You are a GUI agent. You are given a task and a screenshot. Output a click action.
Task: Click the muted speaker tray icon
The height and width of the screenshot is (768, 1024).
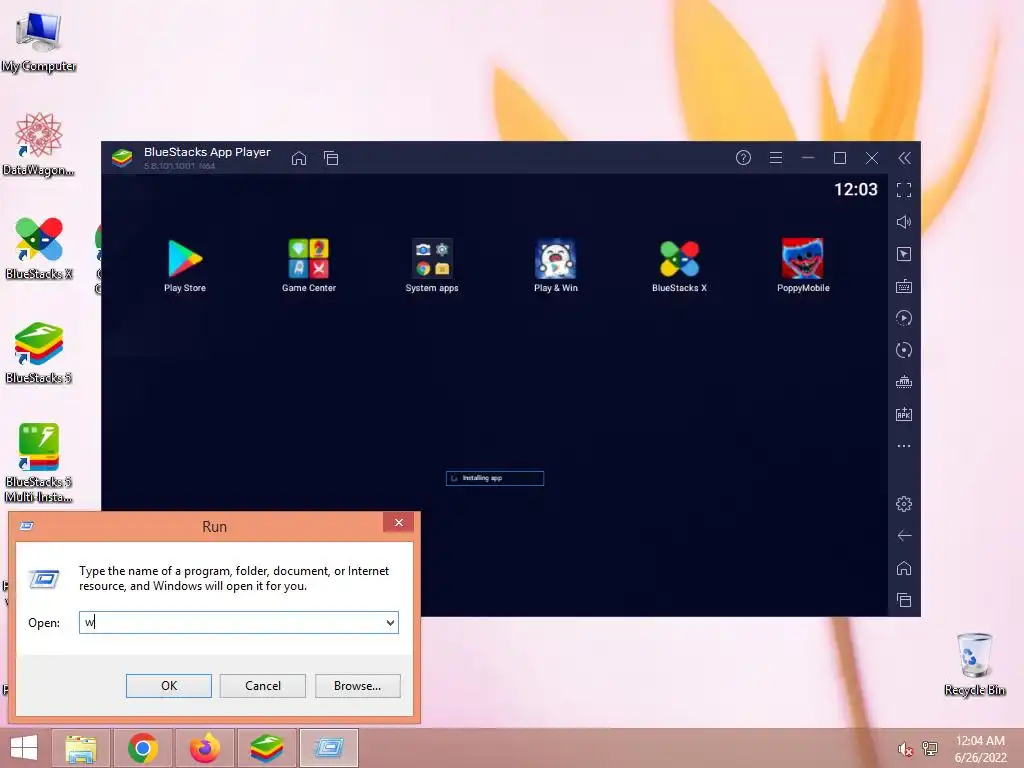905,749
